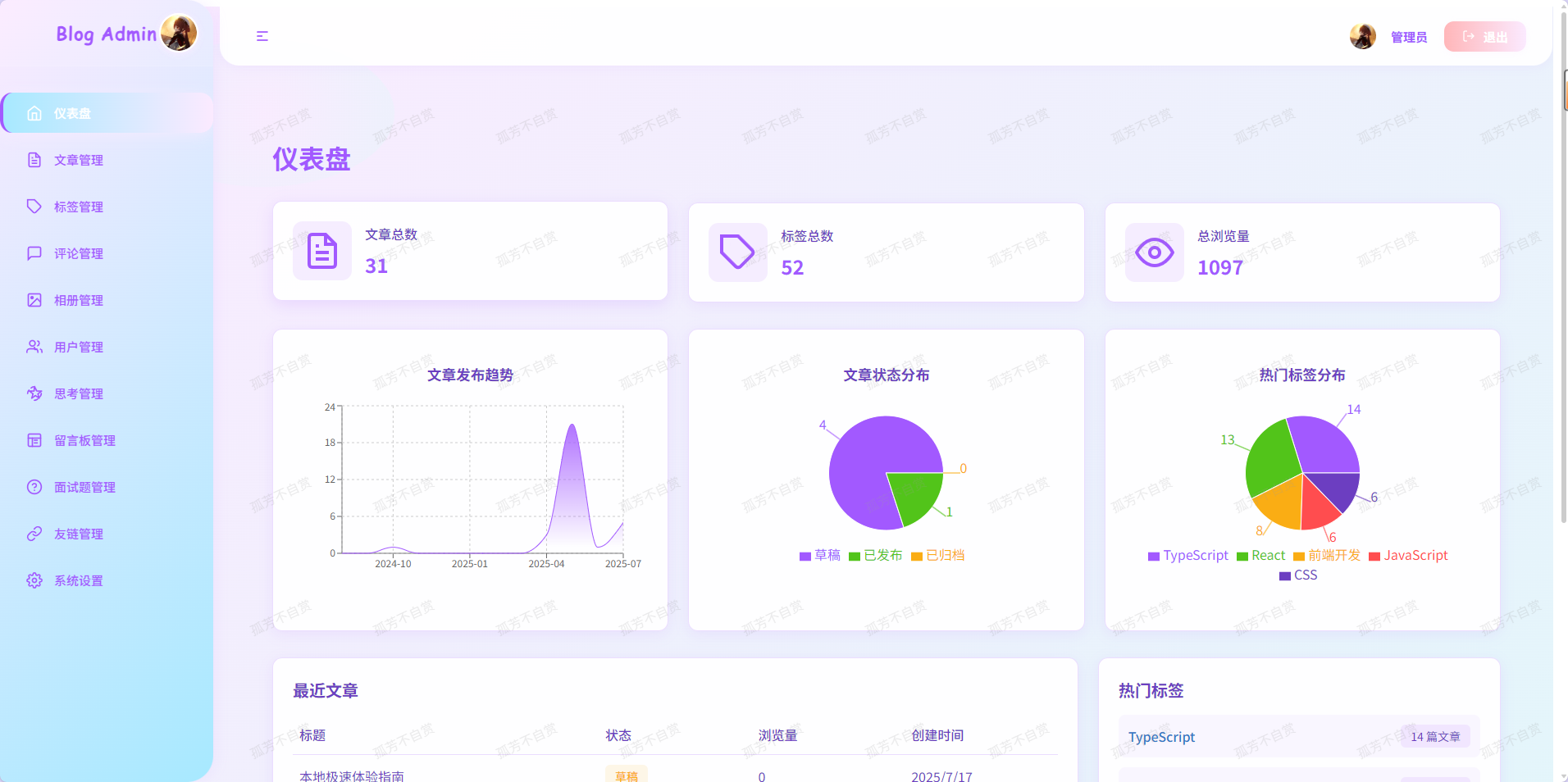
Task: Click the link icon for 友链管理
Action: [x=34, y=534]
